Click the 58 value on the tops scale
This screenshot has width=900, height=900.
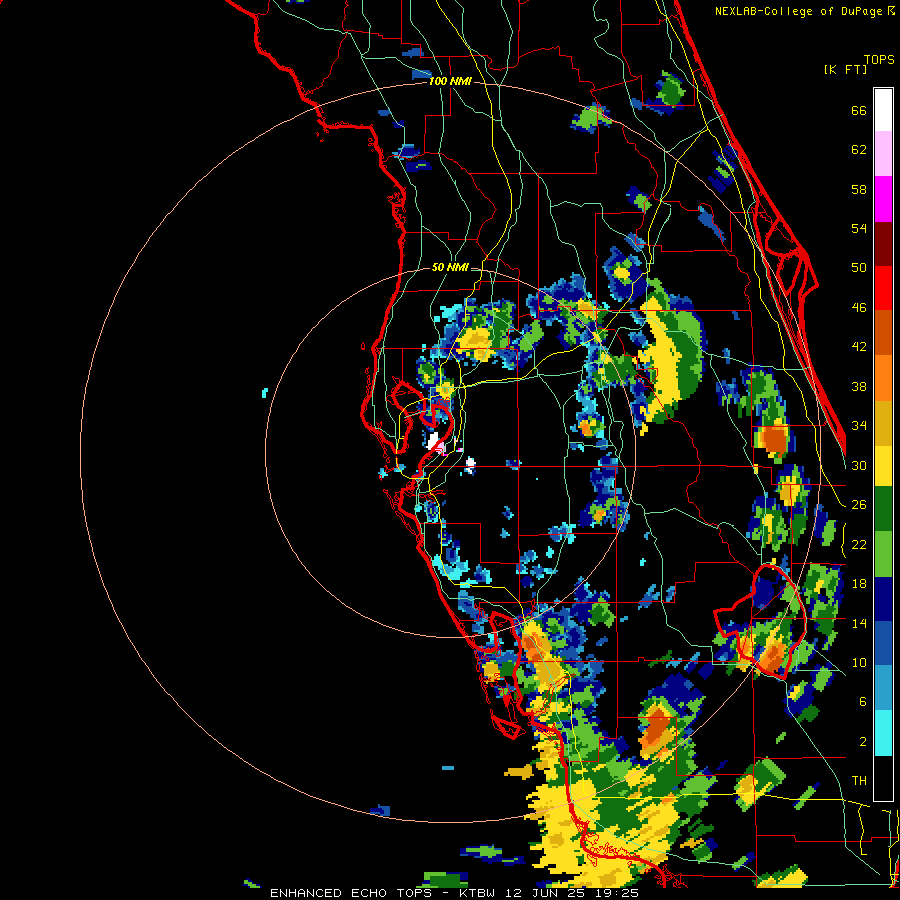[x=859, y=189]
